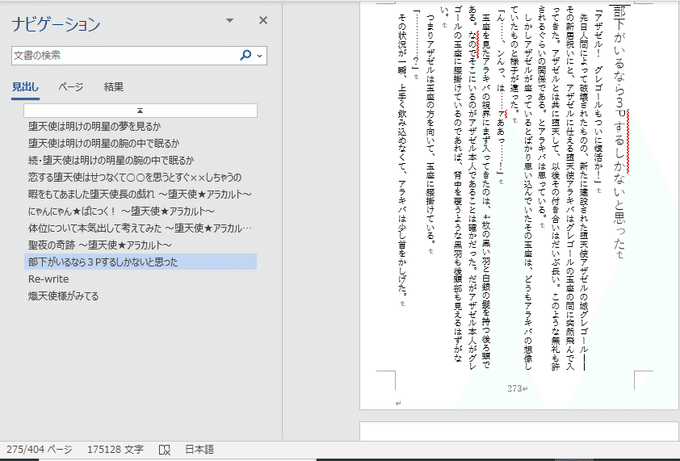
Task: Select heading 聖夜の奇跡
Action: click(100, 245)
